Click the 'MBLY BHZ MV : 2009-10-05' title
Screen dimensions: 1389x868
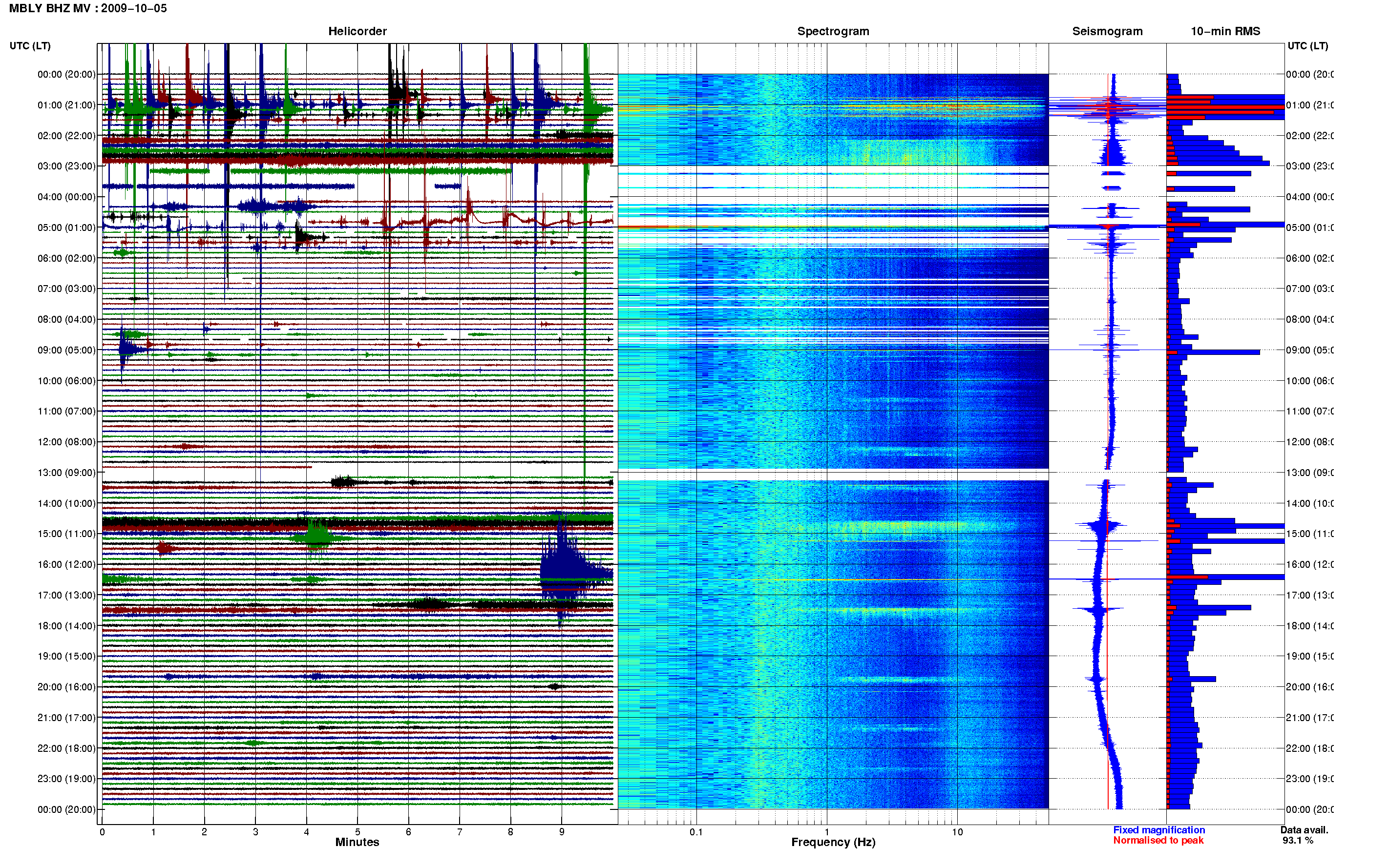pyautogui.click(x=88, y=9)
